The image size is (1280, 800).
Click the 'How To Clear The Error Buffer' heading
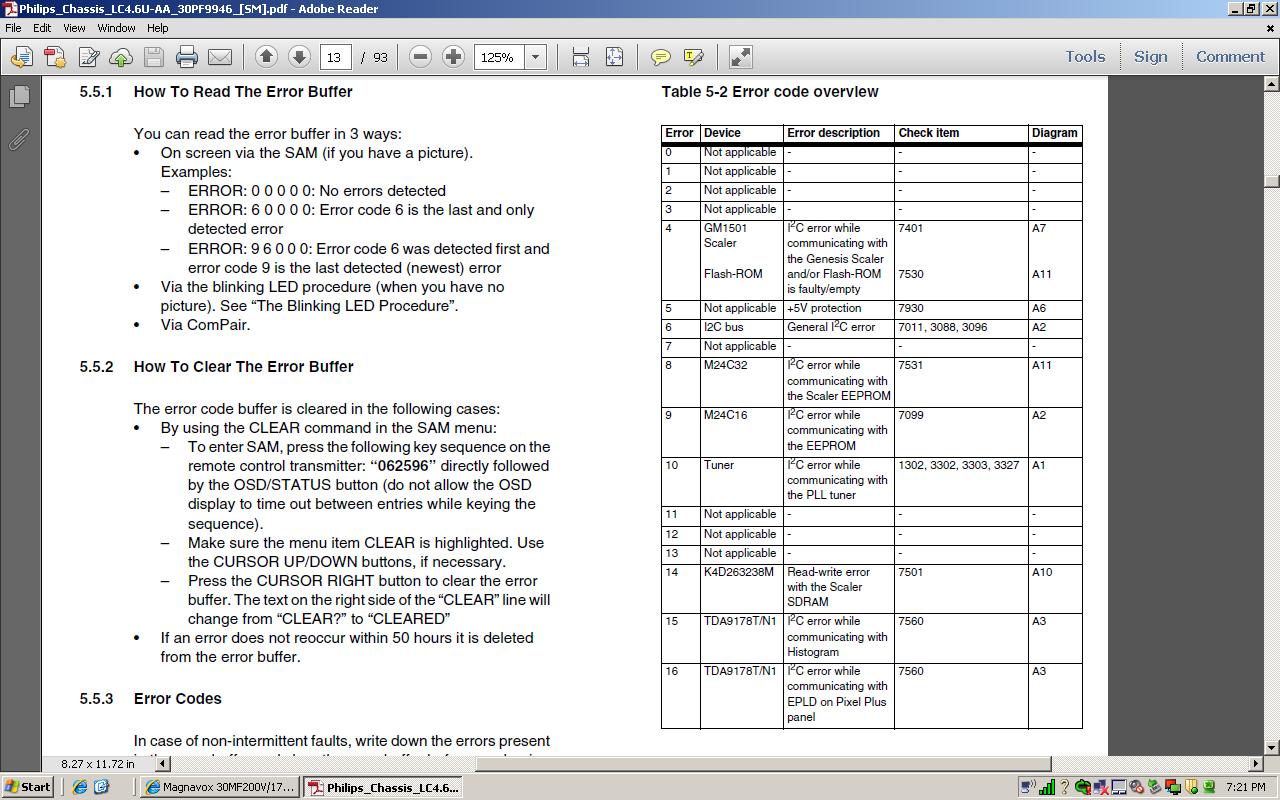pyautogui.click(x=243, y=367)
